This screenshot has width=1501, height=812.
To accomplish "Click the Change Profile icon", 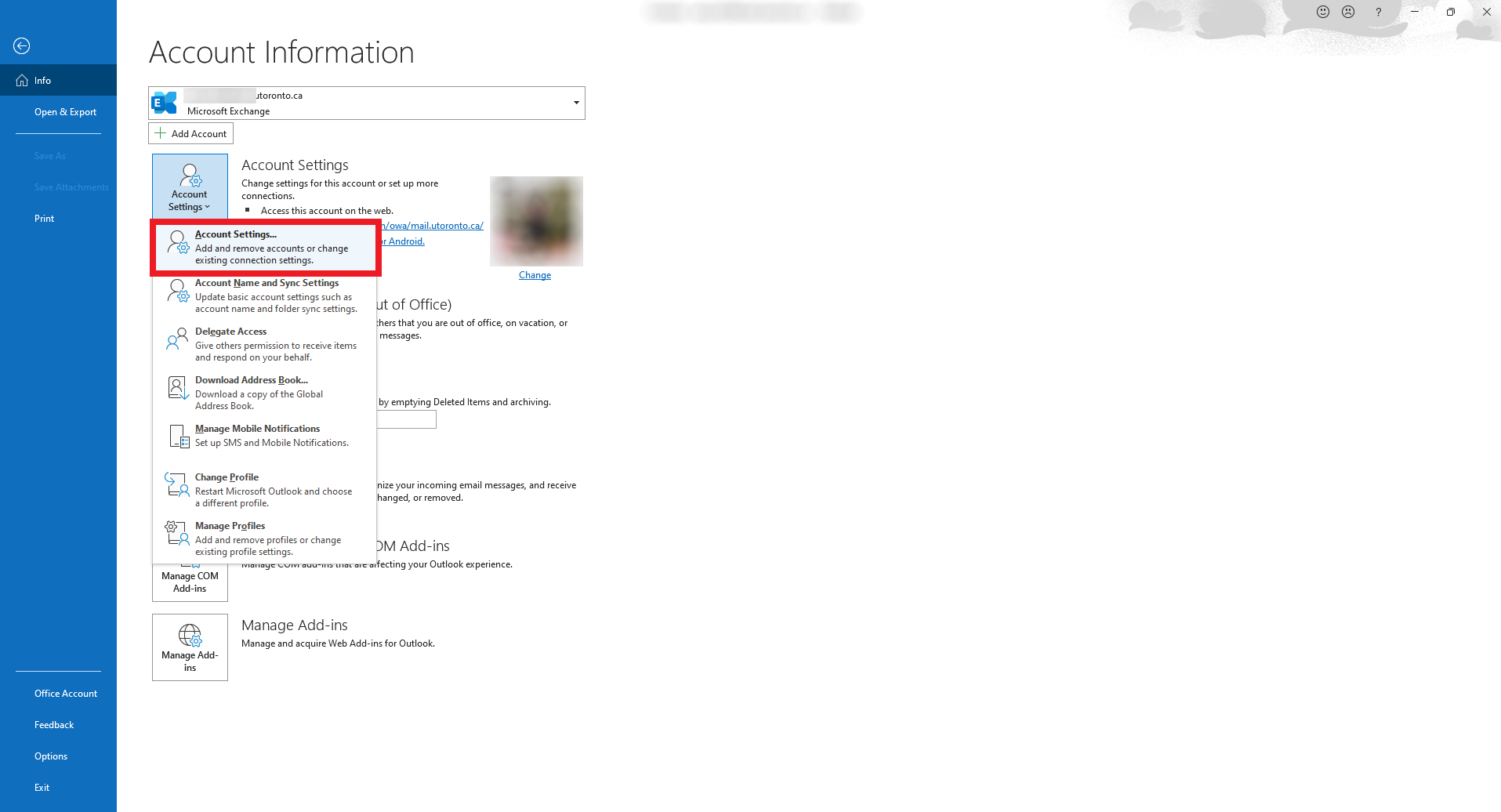I will tap(177, 484).
